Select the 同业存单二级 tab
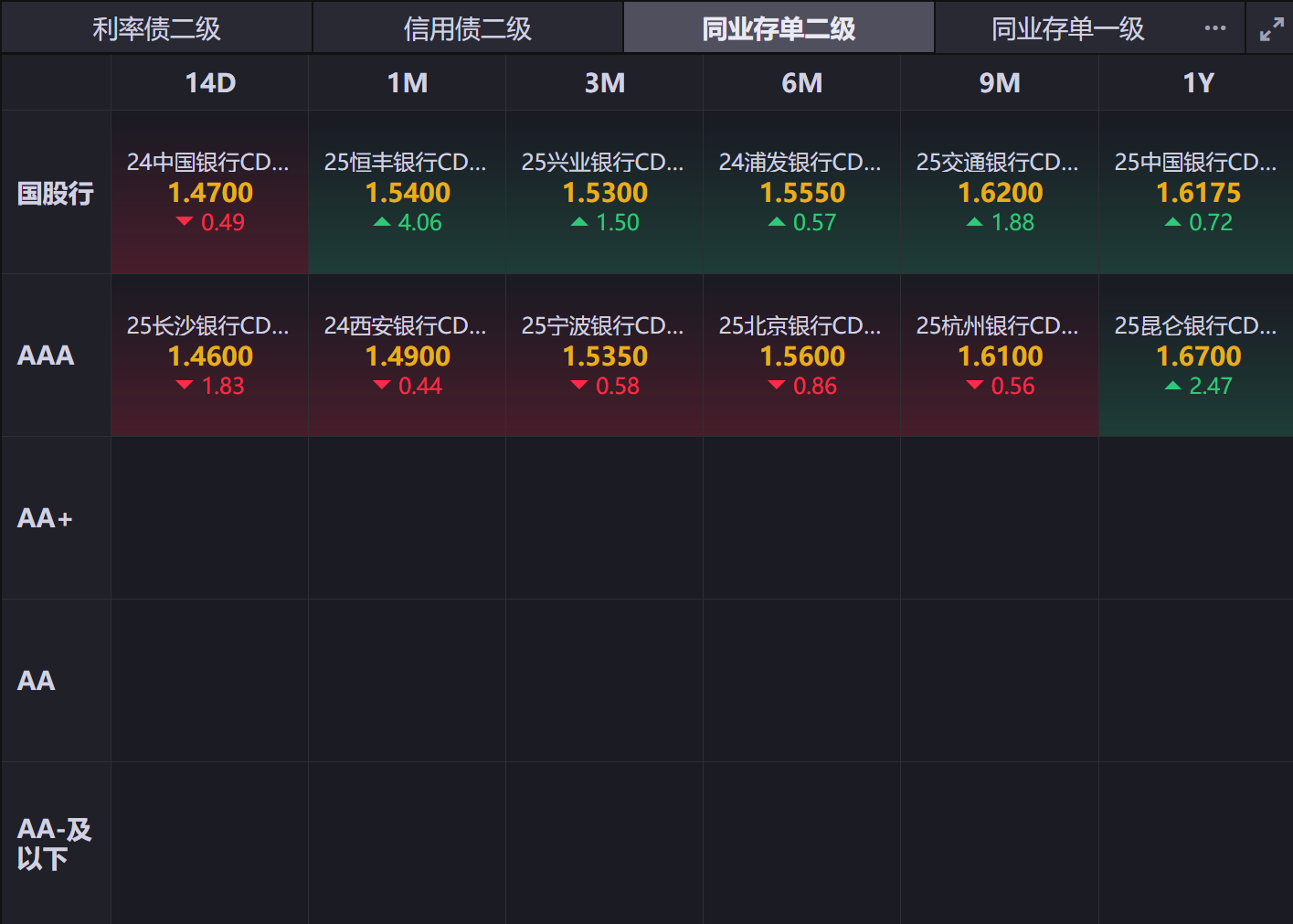 779,28
